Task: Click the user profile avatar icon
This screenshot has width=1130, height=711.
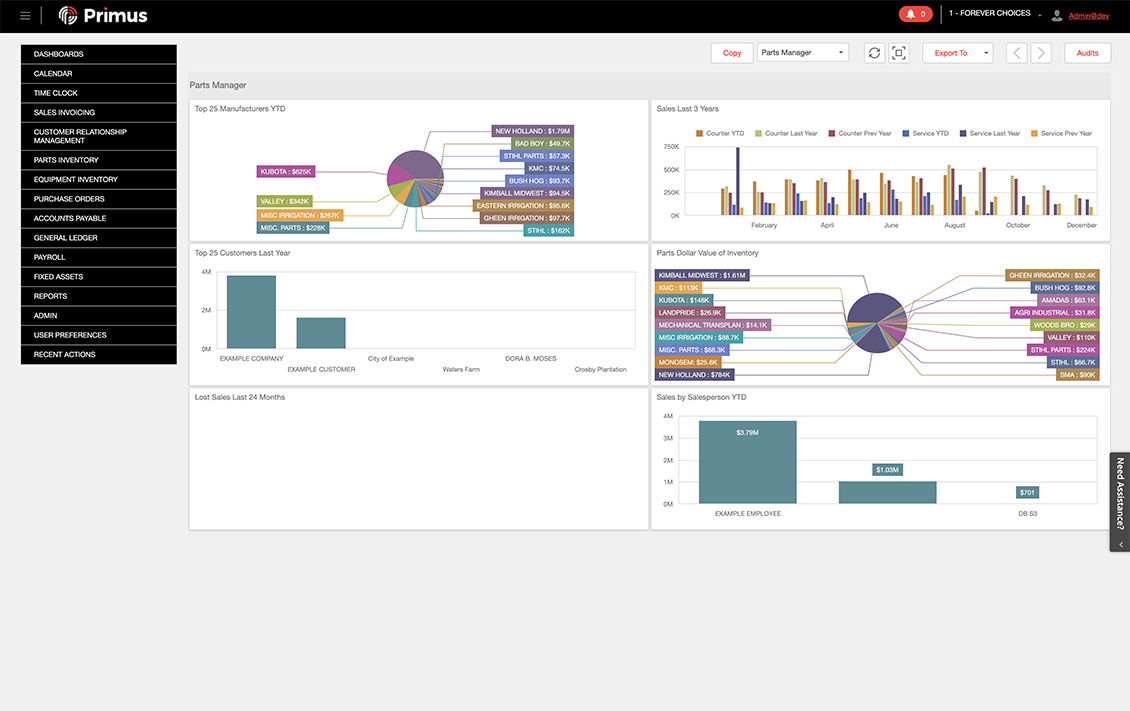Action: (x=1057, y=15)
